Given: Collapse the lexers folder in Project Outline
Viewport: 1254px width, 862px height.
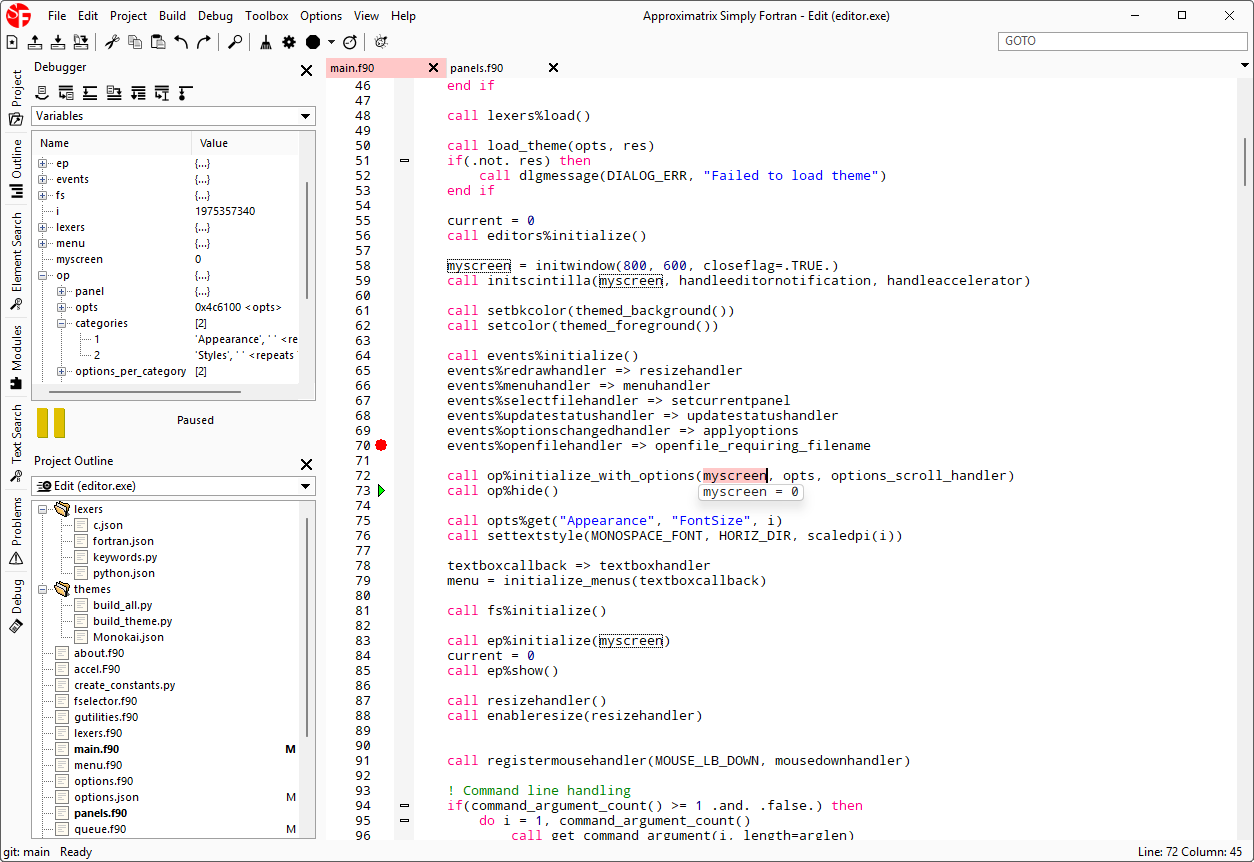Looking at the screenshot, I should coord(43,509).
